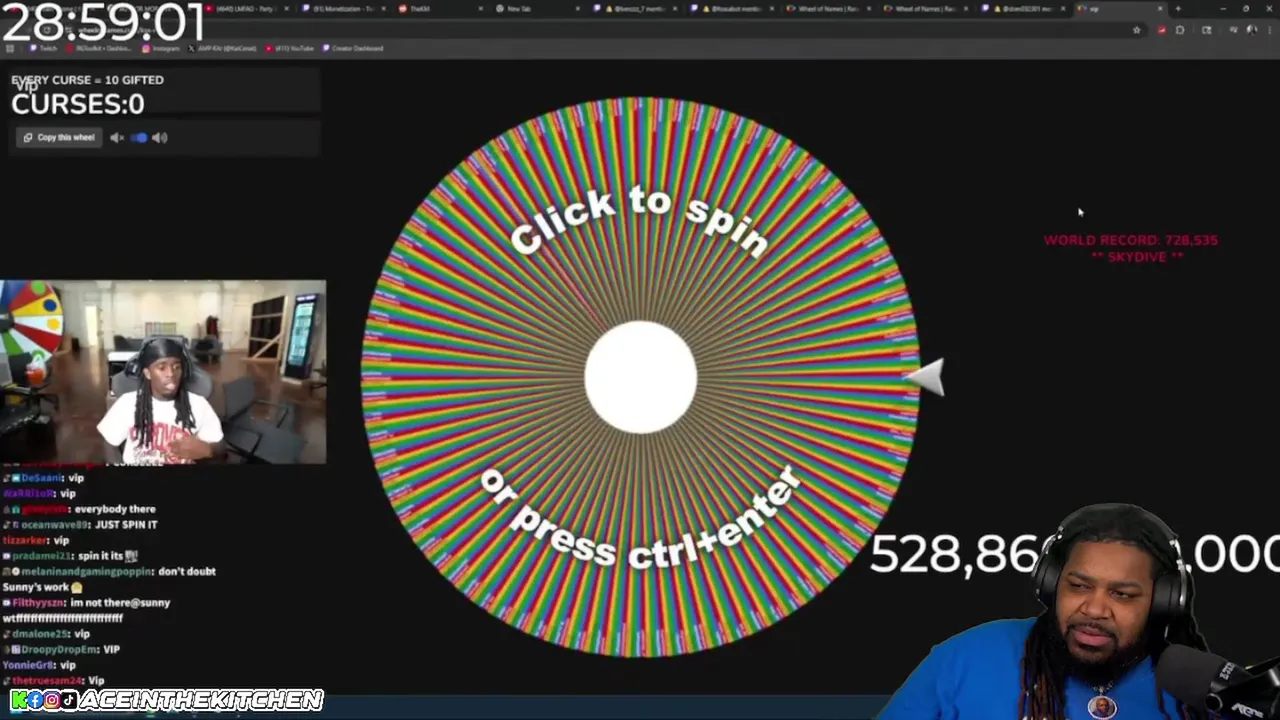Click the browser profile avatar icon

(x=1251, y=30)
